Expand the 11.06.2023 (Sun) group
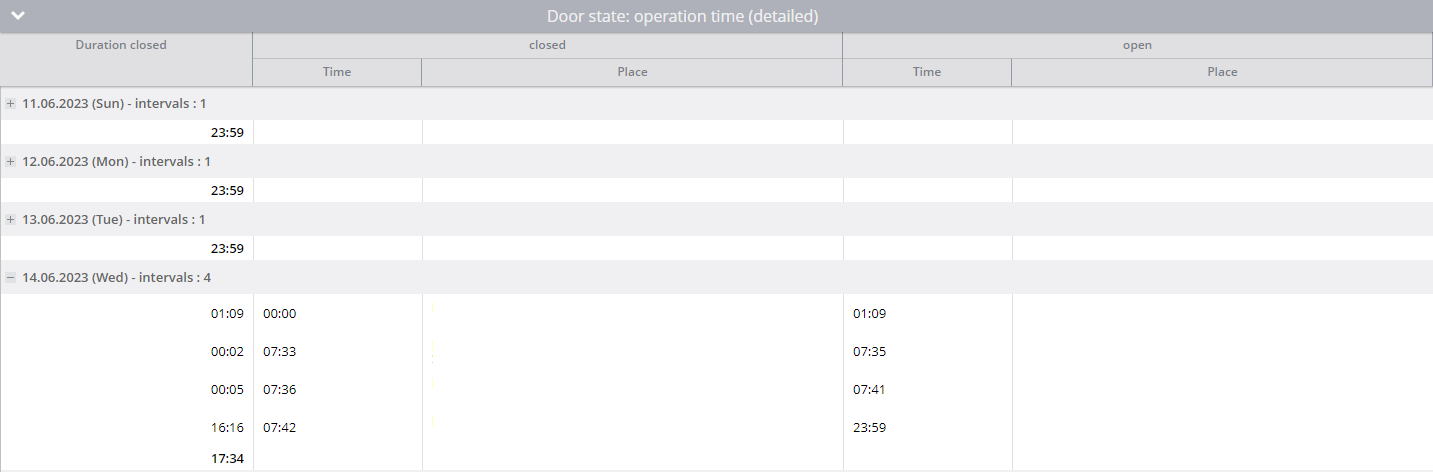 [11, 103]
